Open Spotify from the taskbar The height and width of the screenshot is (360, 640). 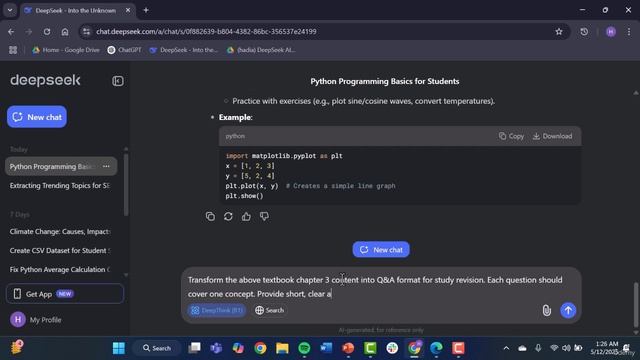[x=304, y=348]
